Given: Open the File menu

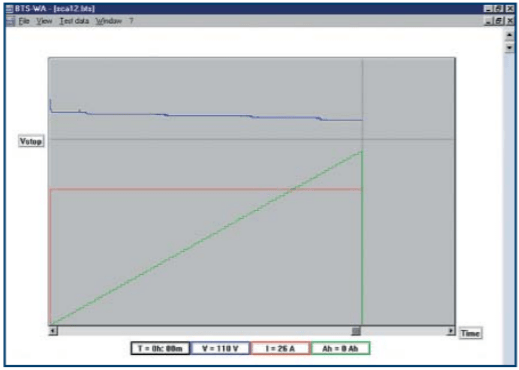Looking at the screenshot, I should point(24,21).
